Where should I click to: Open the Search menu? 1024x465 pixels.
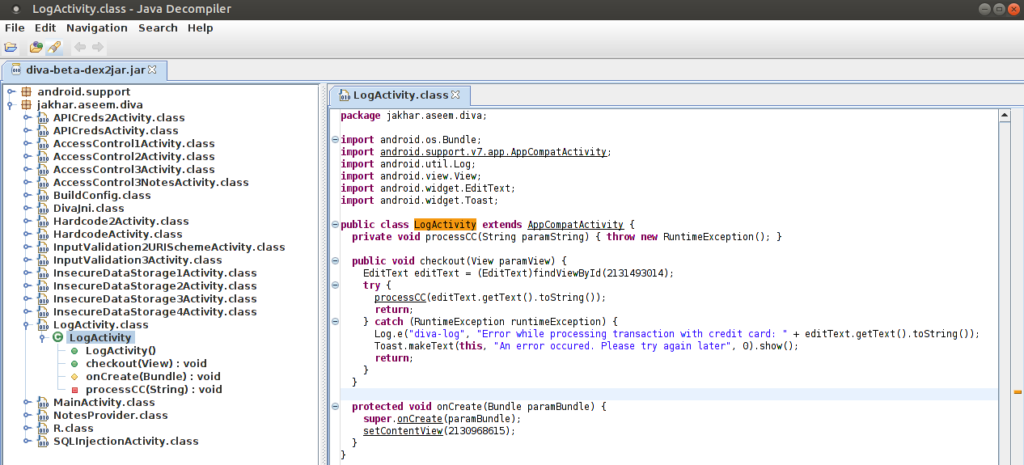coord(158,28)
